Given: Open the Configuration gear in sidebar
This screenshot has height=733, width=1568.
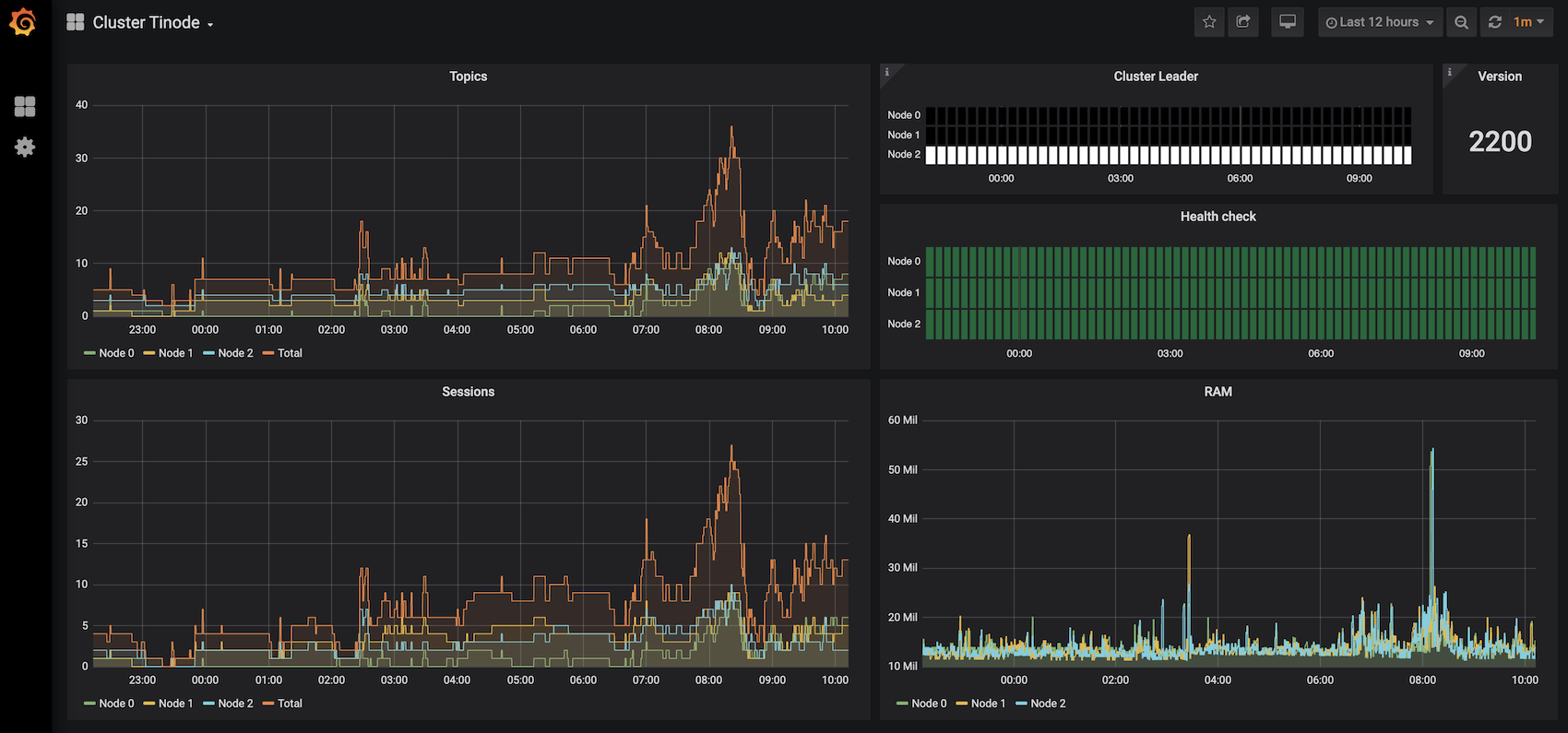Looking at the screenshot, I should (x=25, y=147).
